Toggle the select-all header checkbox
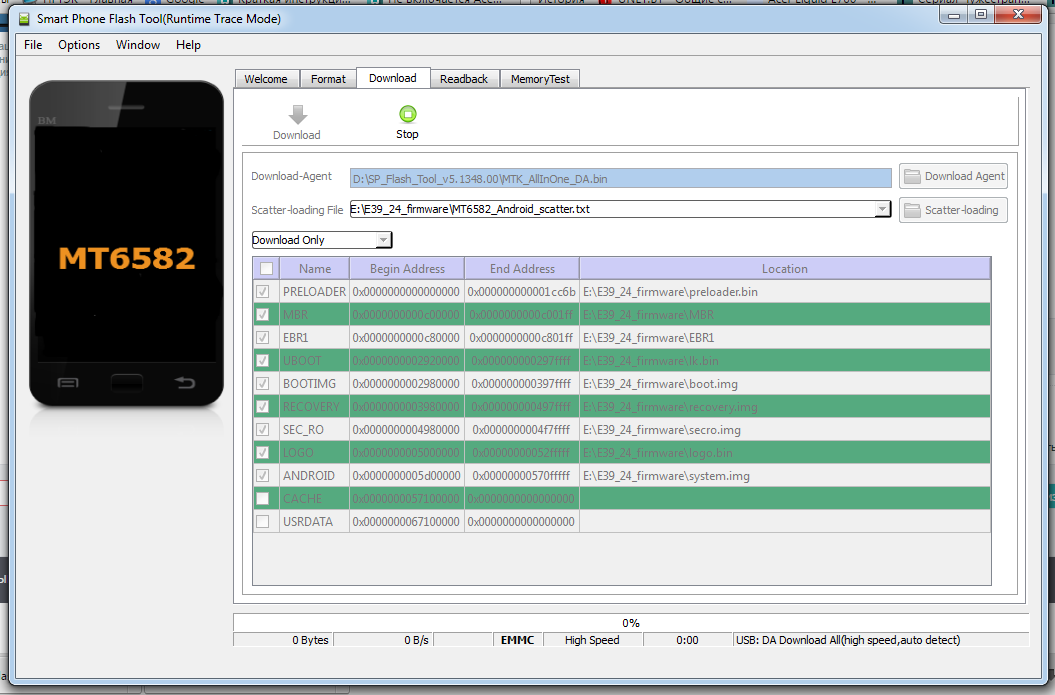Screen dimensions: 1055x695 coord(266,268)
